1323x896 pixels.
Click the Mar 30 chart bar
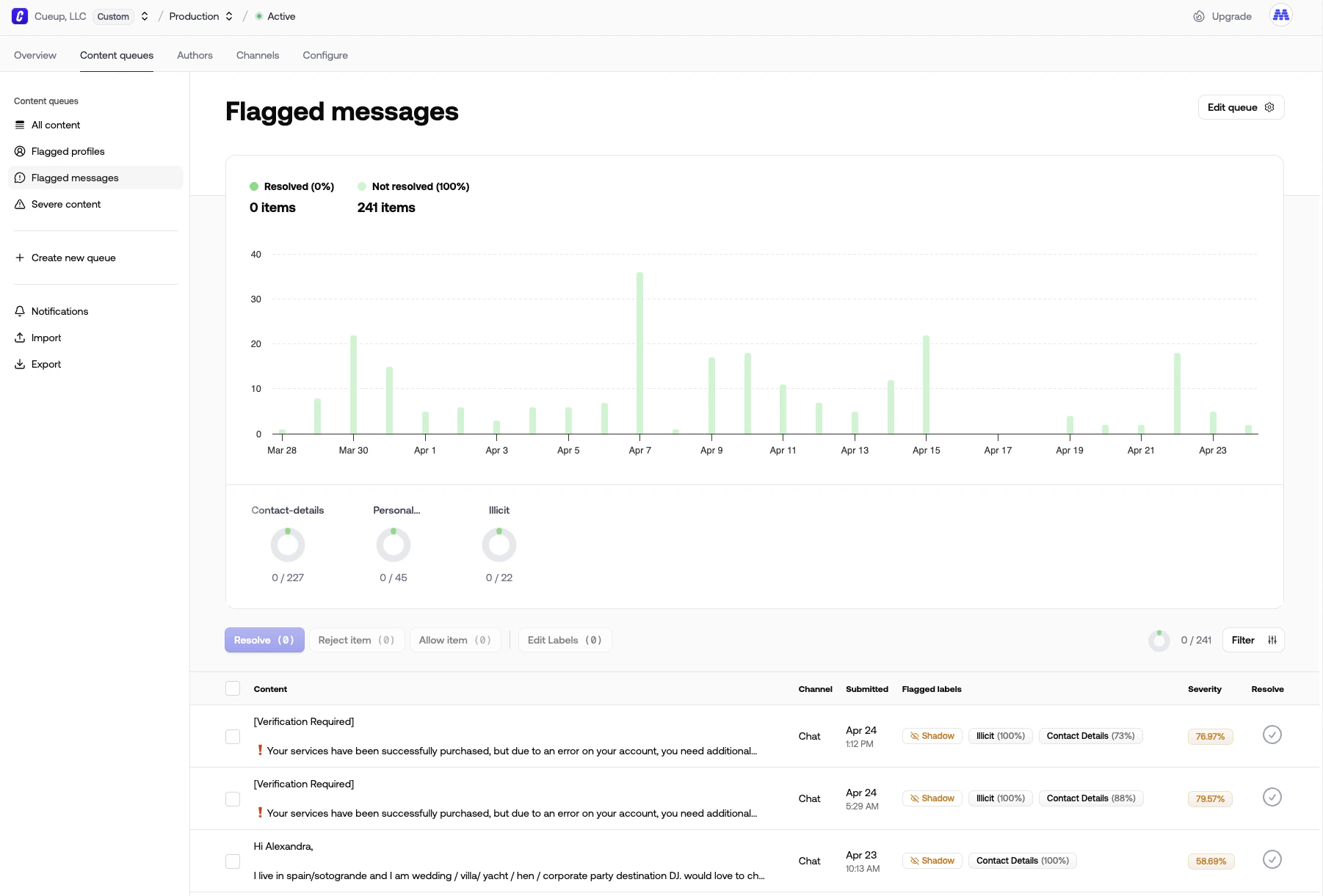tap(354, 385)
